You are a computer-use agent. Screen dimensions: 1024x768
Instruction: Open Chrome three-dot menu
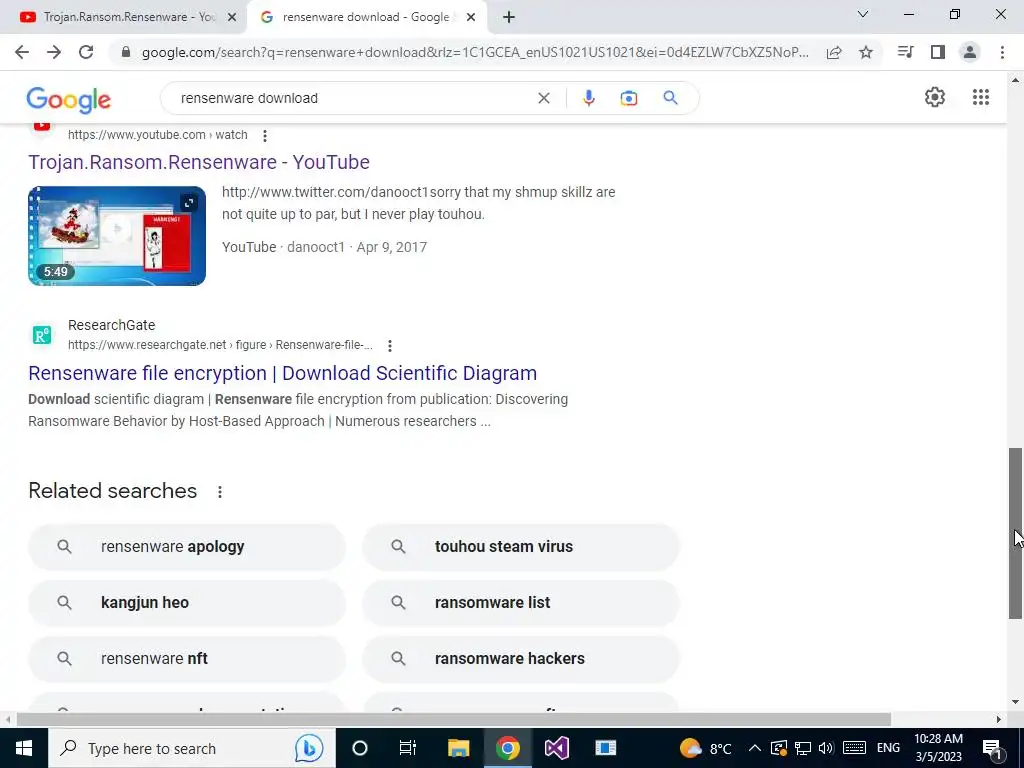click(1002, 52)
